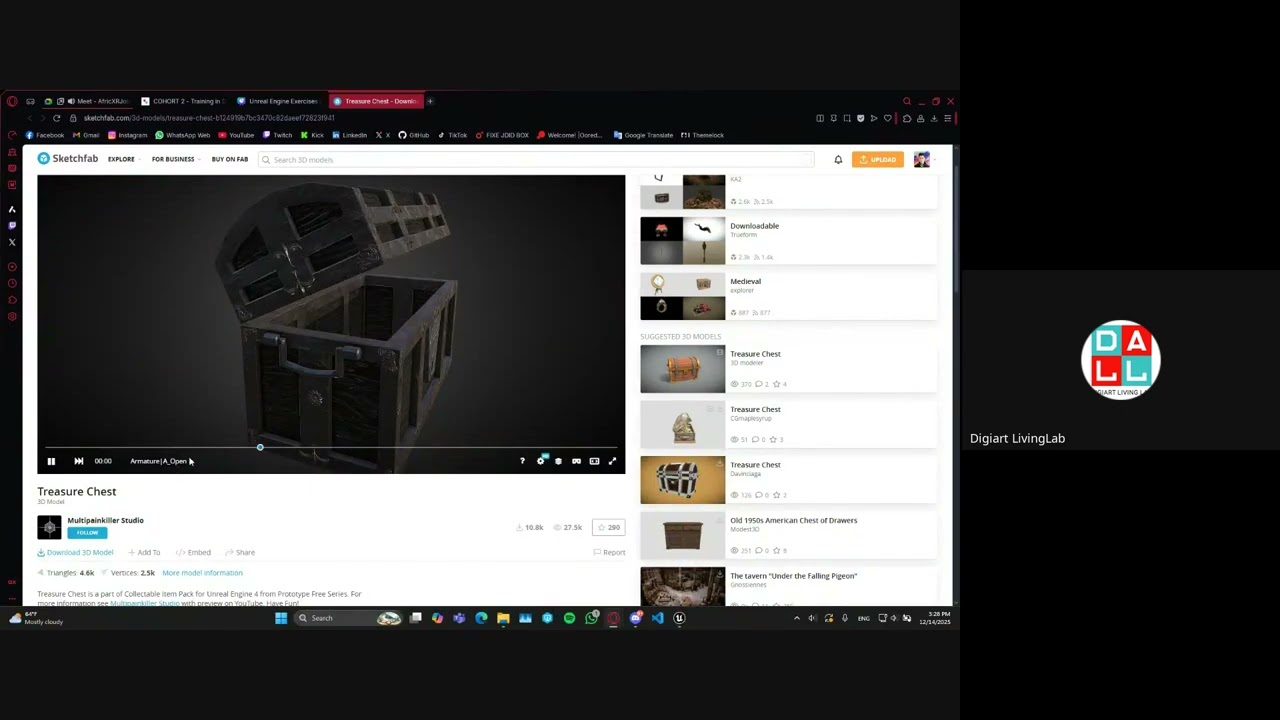Open the Twitch bookmark
The width and height of the screenshot is (1280, 720).
(x=278, y=135)
